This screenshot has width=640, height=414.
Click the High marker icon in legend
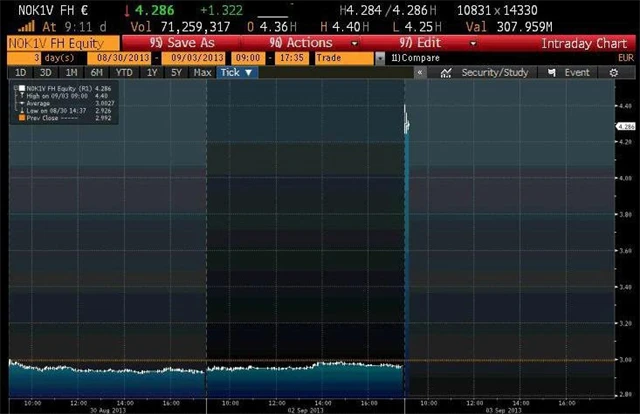tap(19, 96)
